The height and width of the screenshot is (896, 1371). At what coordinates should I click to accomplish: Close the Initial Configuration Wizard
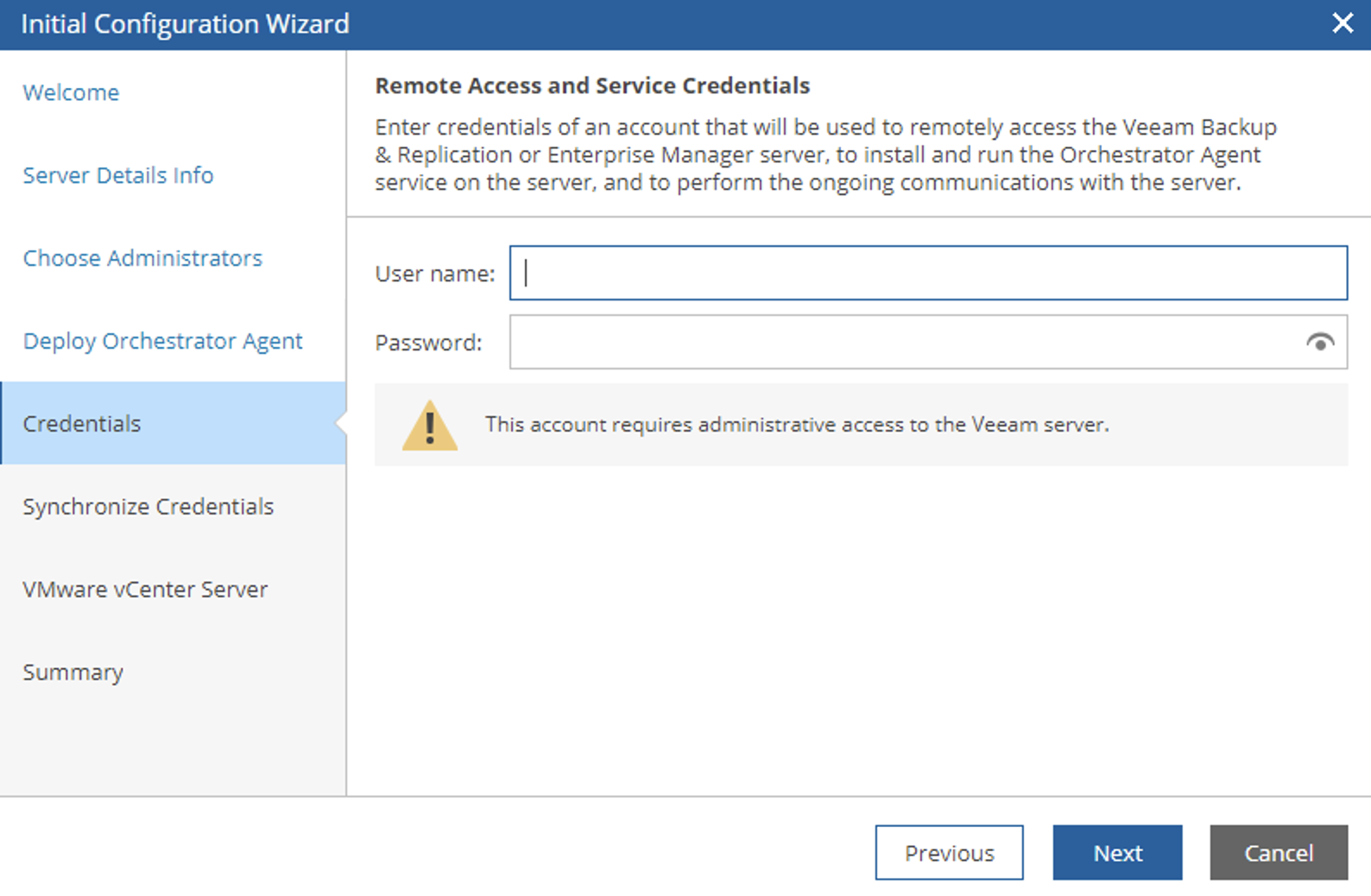click(1343, 23)
